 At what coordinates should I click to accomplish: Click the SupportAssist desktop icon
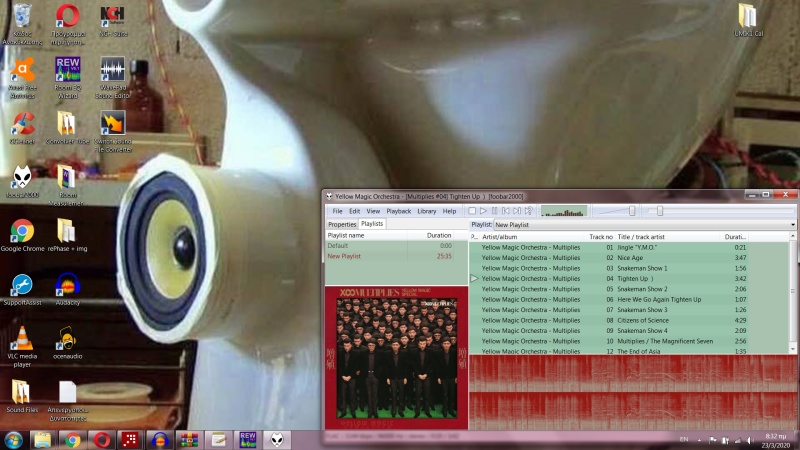[x=22, y=289]
